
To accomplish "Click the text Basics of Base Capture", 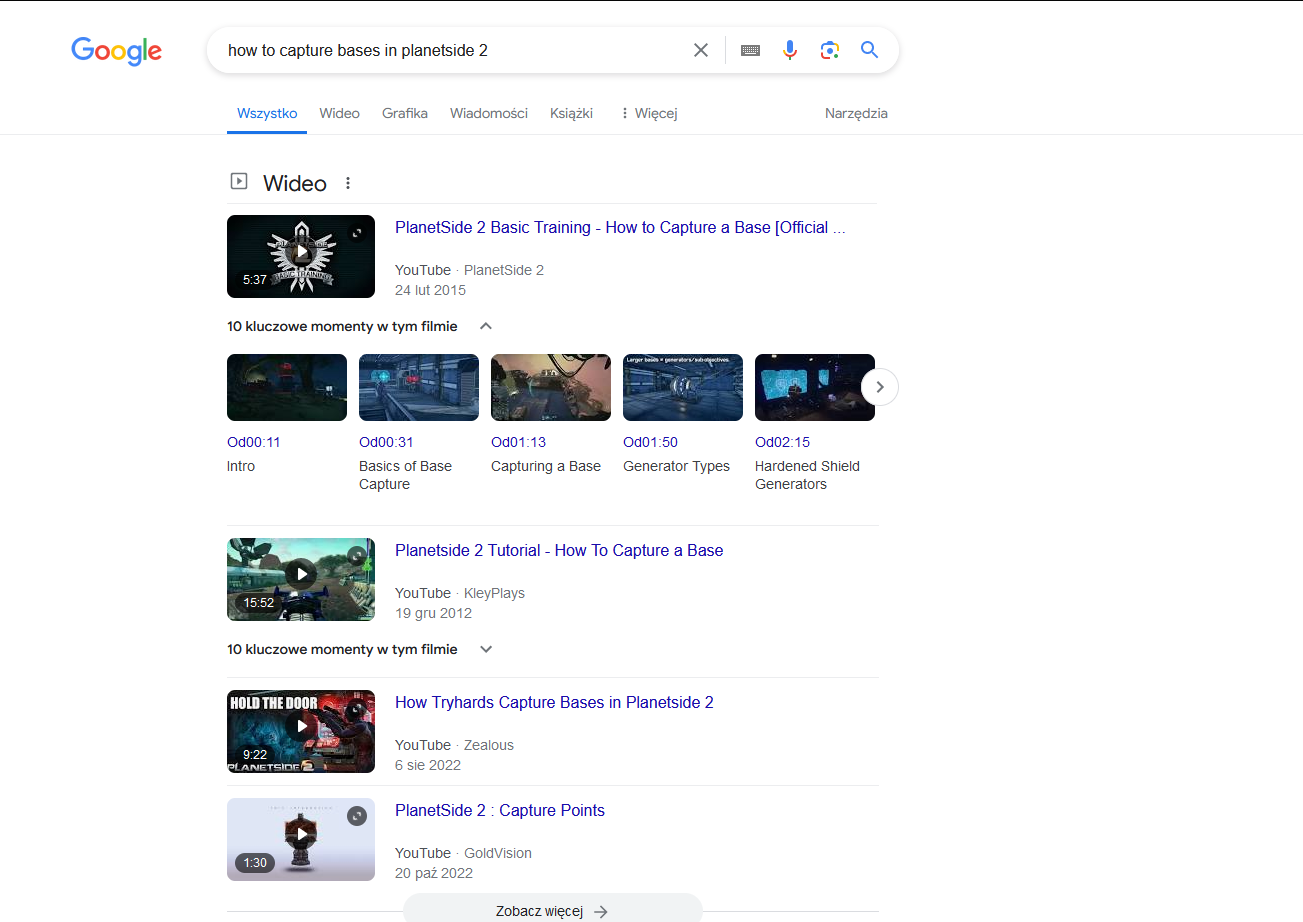I will tap(405, 475).
